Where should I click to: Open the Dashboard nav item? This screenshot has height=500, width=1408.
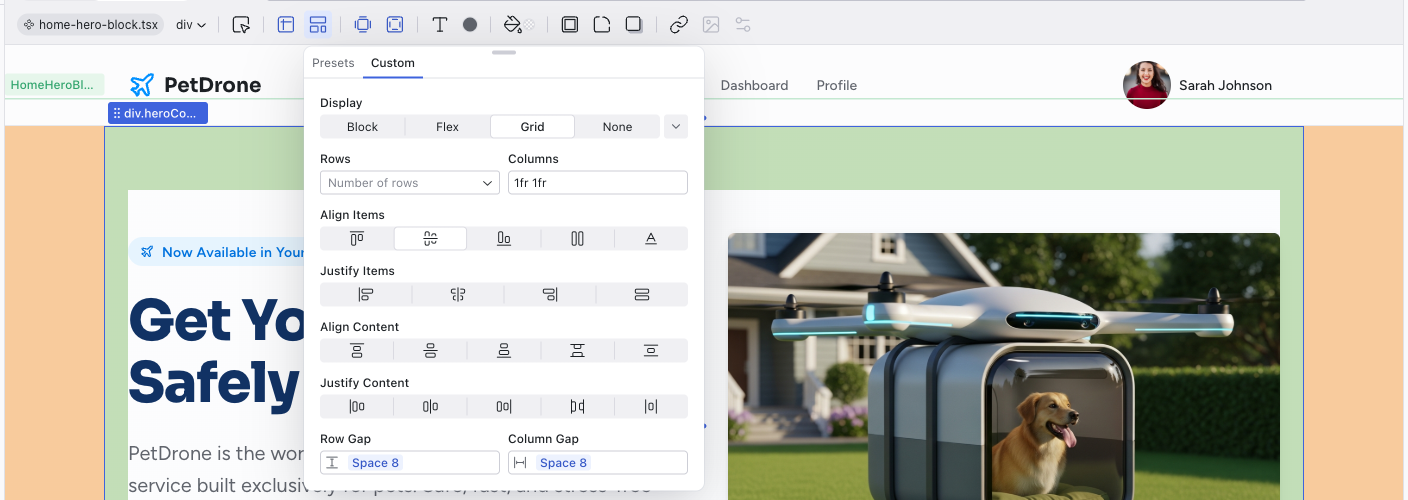point(754,85)
